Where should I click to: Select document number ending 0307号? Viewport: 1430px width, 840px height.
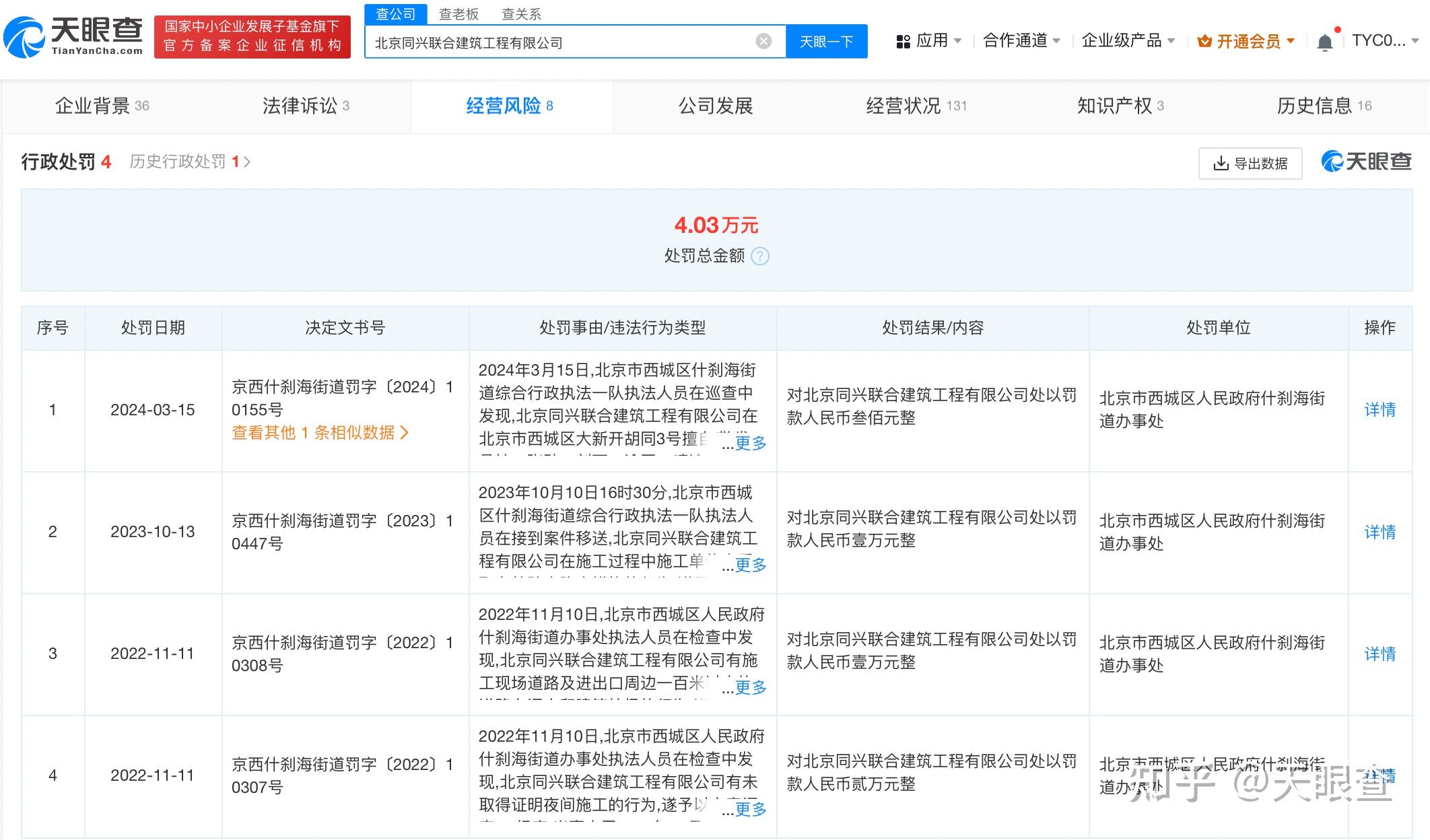[x=343, y=775]
